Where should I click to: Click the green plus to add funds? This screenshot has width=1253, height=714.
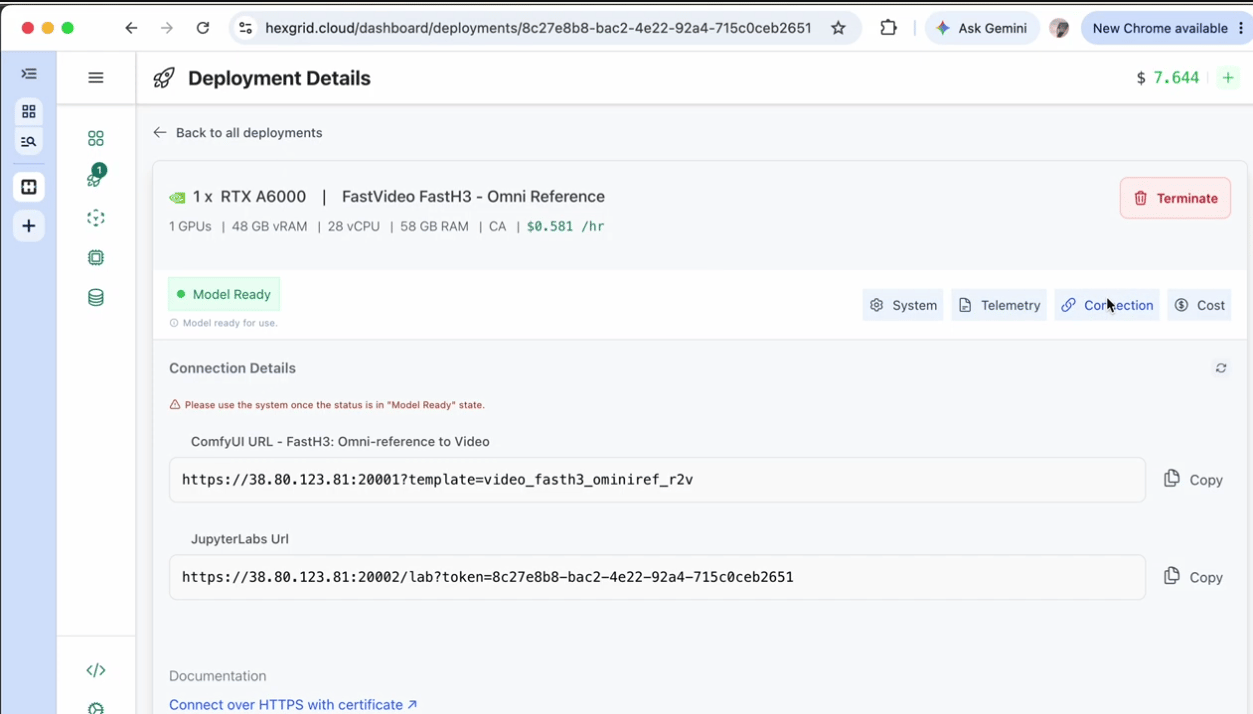(x=1228, y=78)
